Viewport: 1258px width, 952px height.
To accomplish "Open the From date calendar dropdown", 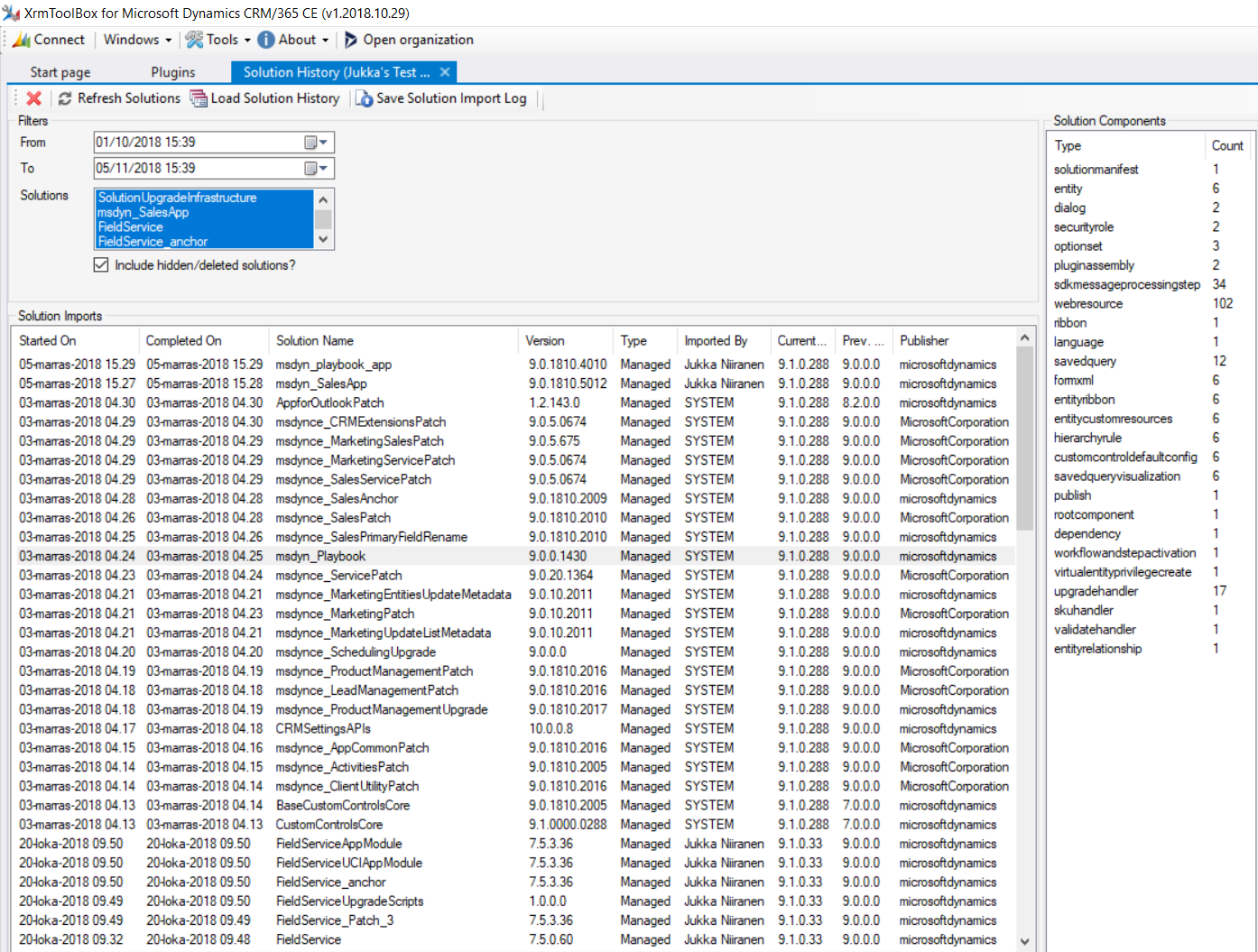I will 316,143.
